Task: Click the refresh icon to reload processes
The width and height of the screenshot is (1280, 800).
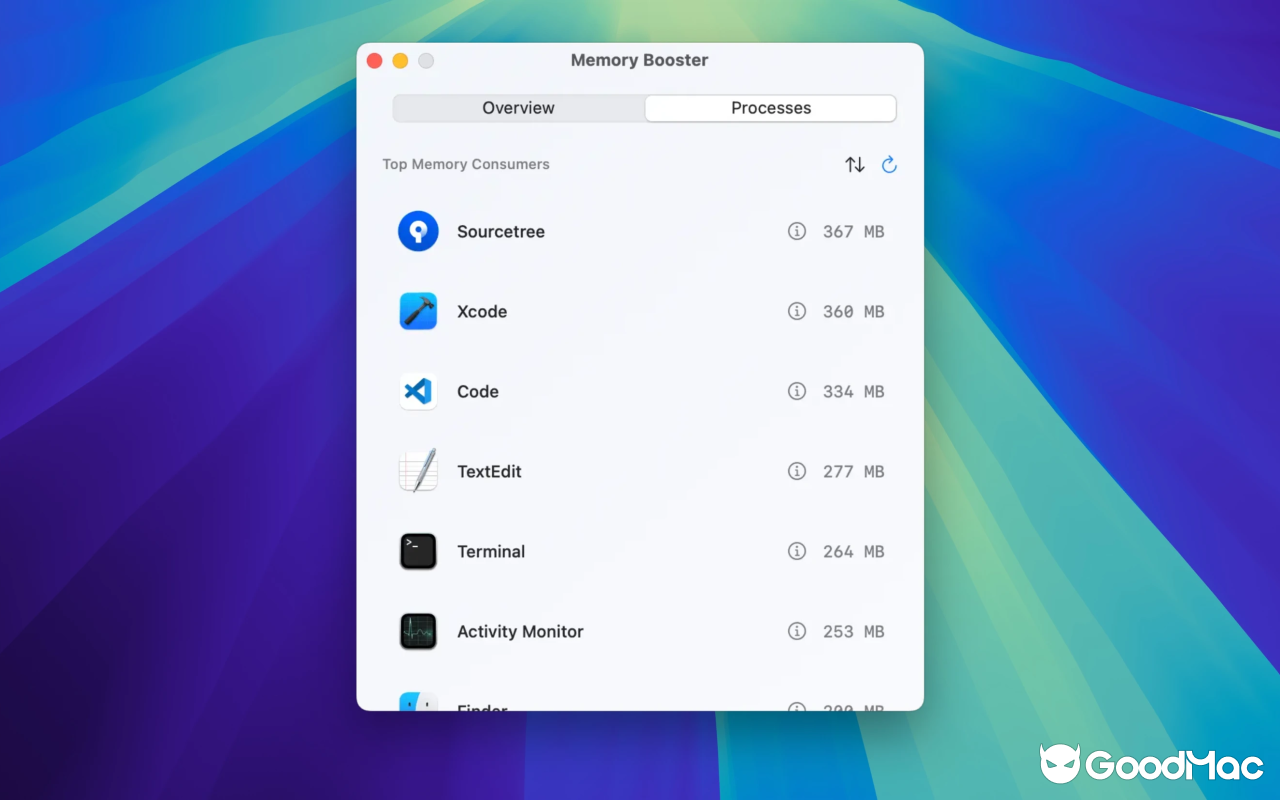Action: tap(889, 164)
